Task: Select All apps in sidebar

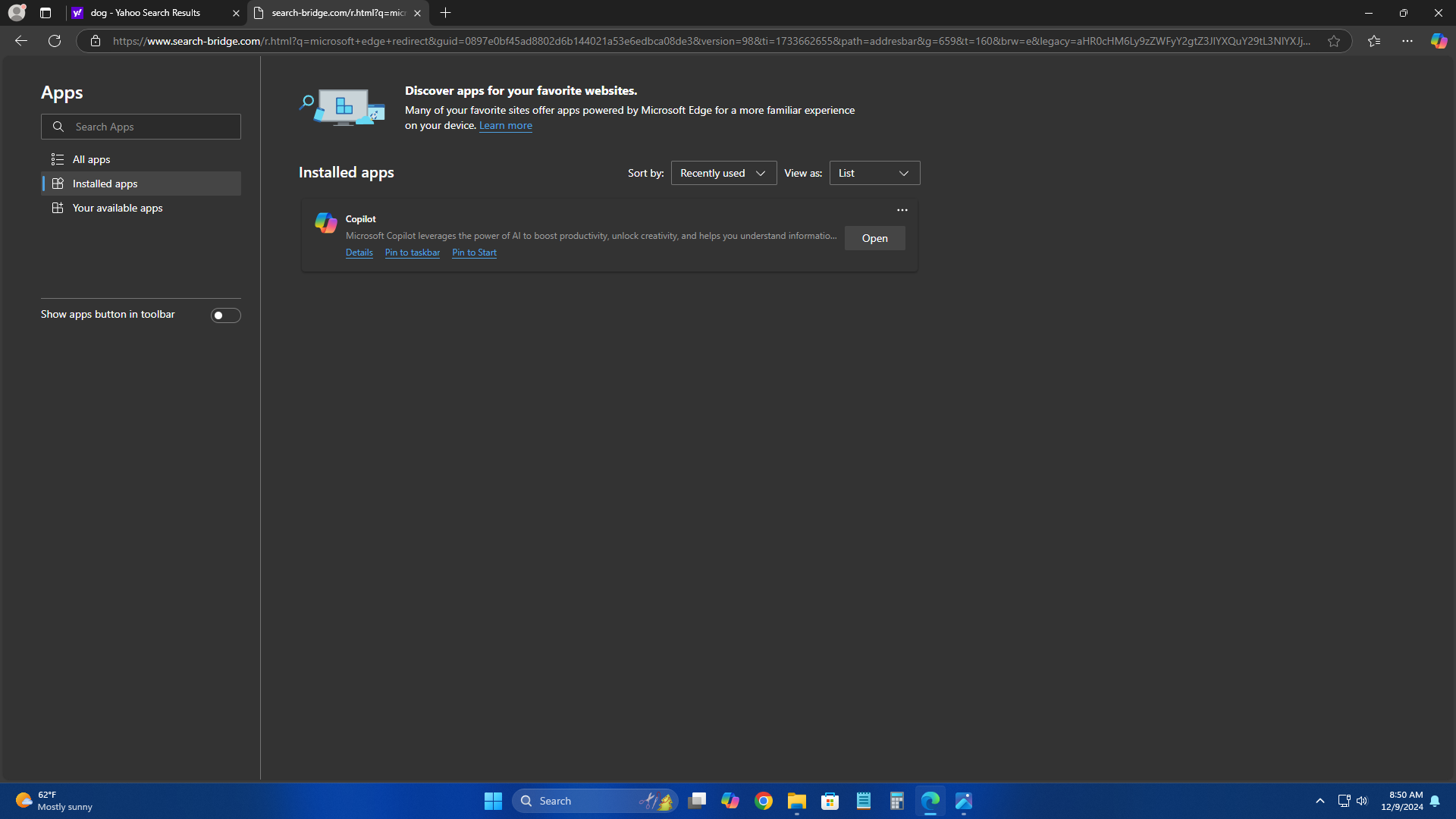Action: coord(141,159)
